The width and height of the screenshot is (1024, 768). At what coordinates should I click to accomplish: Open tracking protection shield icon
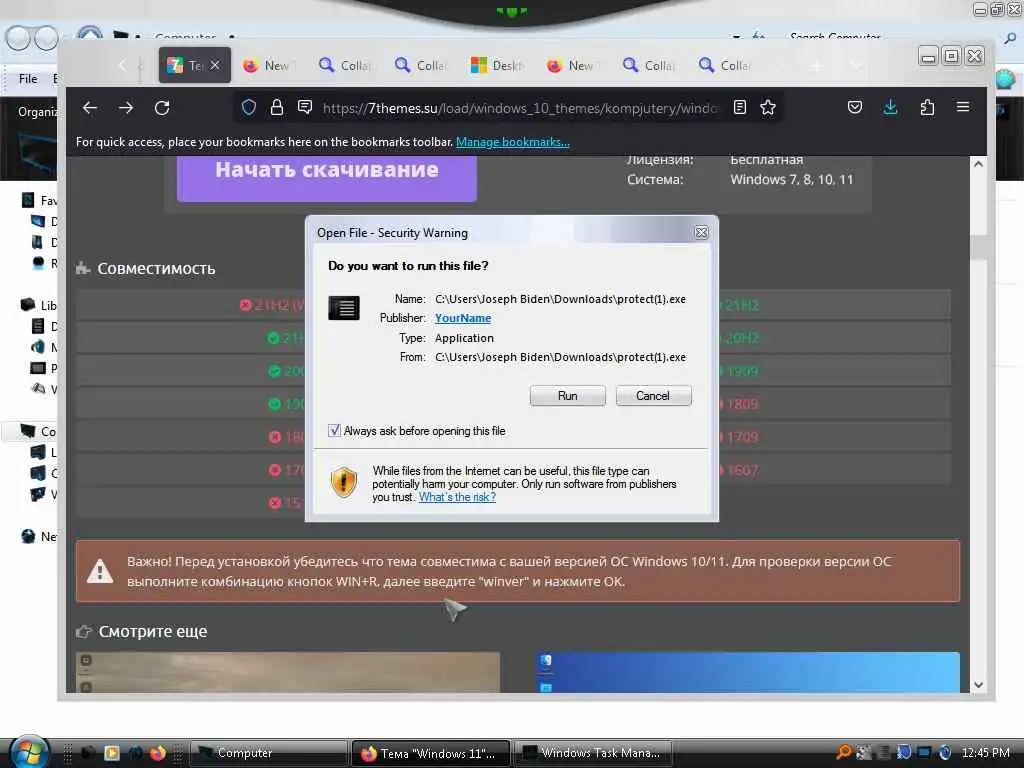tap(248, 107)
